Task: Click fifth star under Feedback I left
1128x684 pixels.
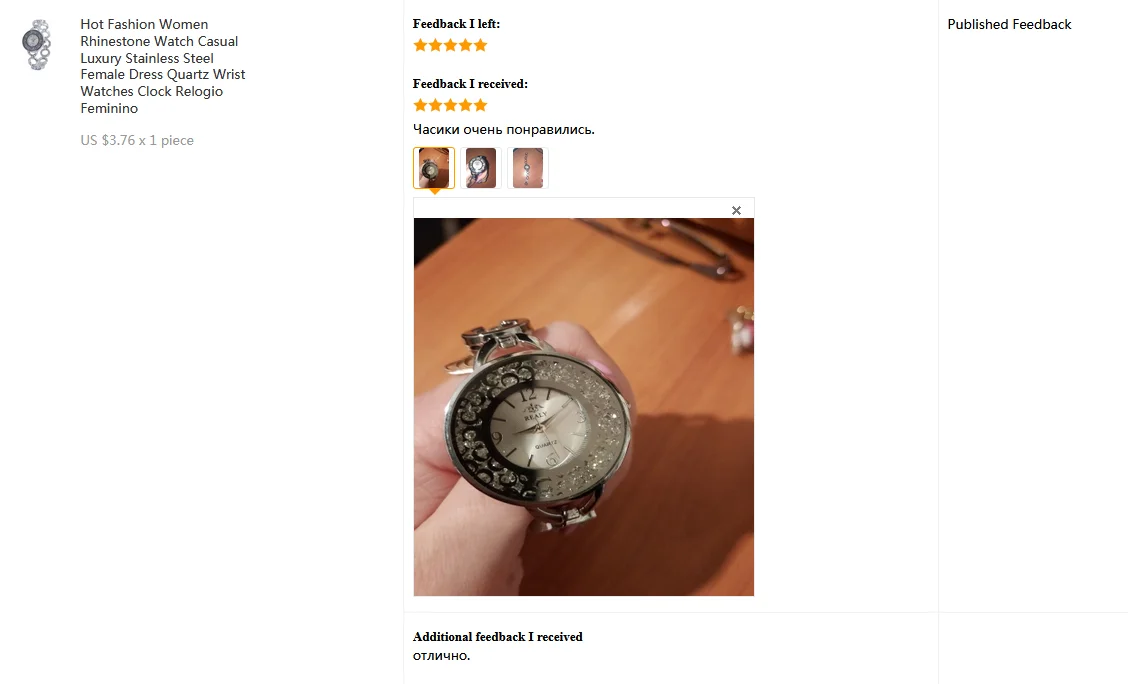Action: point(481,45)
